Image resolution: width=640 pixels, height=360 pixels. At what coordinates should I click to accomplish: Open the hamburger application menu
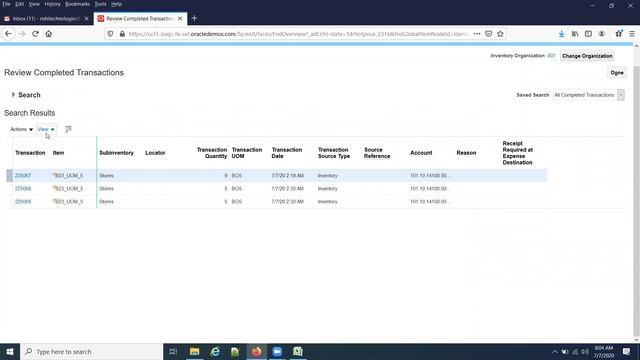pos(632,34)
